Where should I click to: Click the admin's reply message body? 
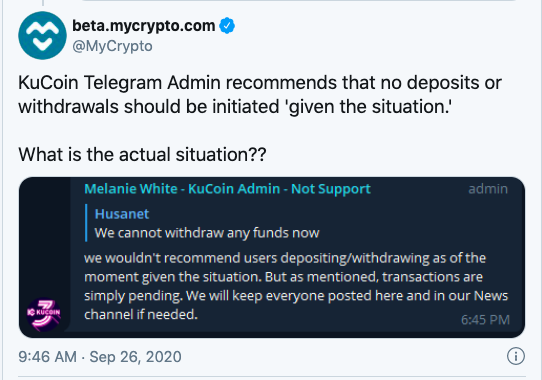[296, 286]
